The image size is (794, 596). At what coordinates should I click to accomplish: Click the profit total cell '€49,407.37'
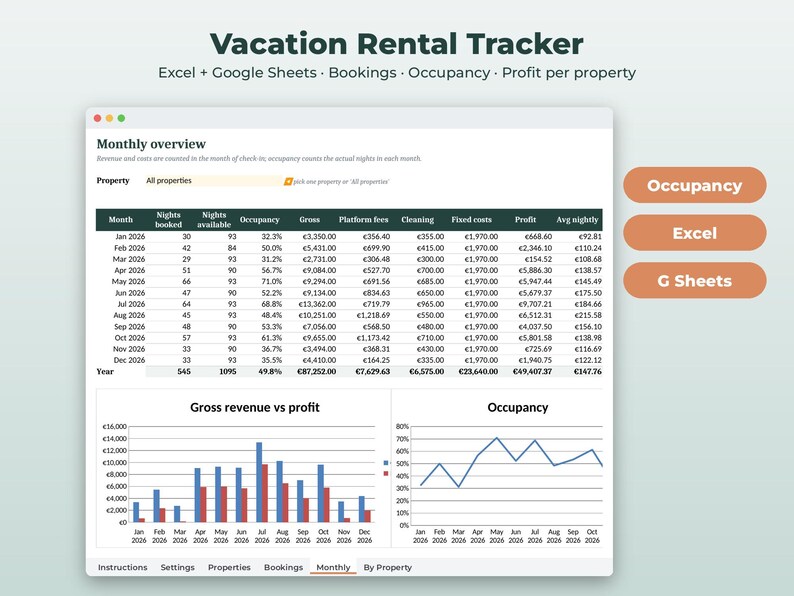pyautogui.click(x=532, y=372)
